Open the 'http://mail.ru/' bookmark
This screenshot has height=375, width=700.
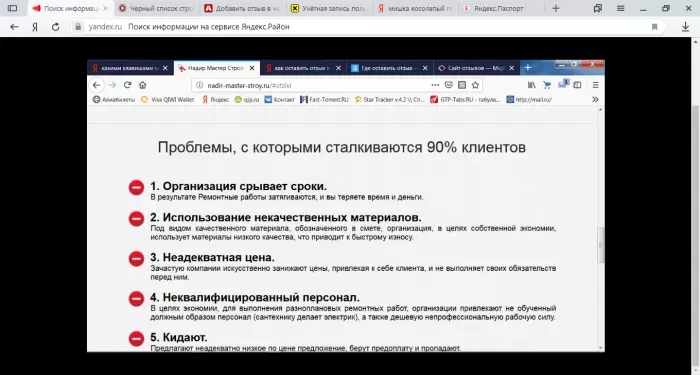(x=529, y=100)
